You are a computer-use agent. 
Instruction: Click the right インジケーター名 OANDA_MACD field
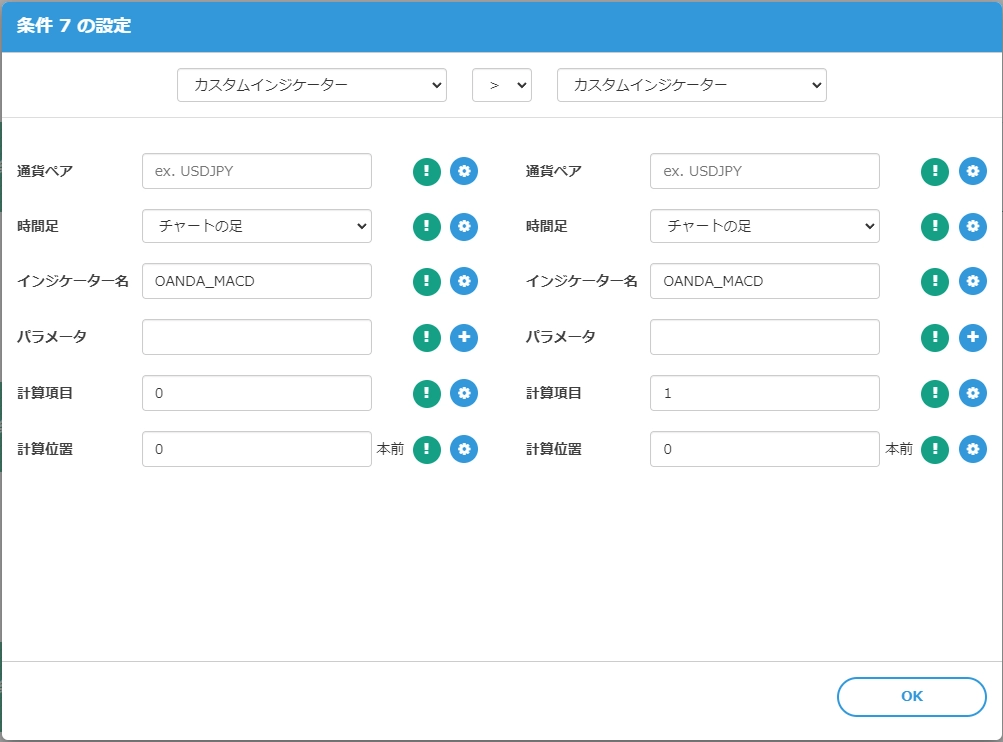[x=765, y=282]
